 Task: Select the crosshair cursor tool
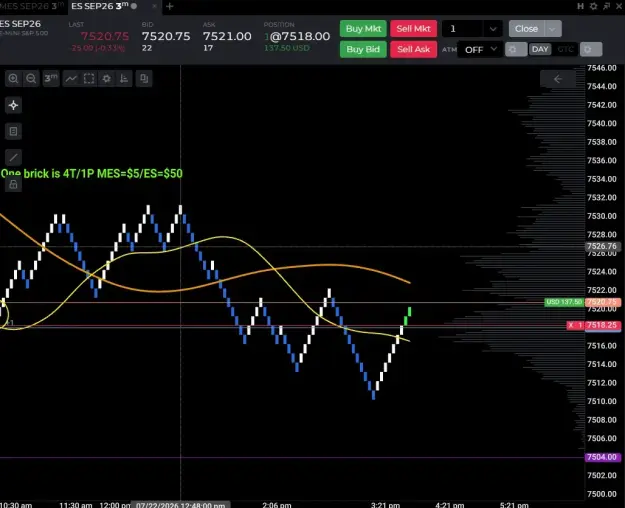13,105
